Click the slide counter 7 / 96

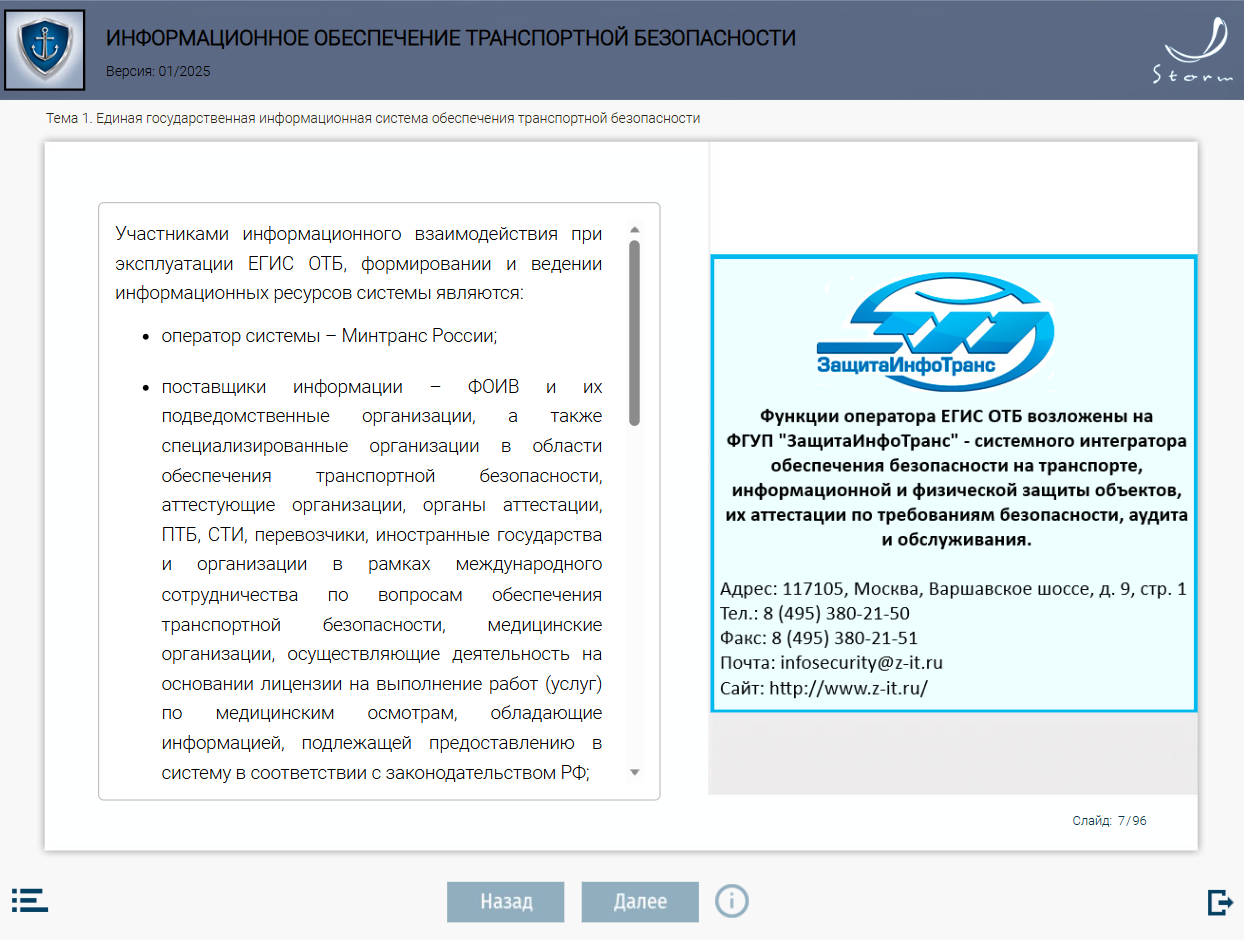(1110, 821)
